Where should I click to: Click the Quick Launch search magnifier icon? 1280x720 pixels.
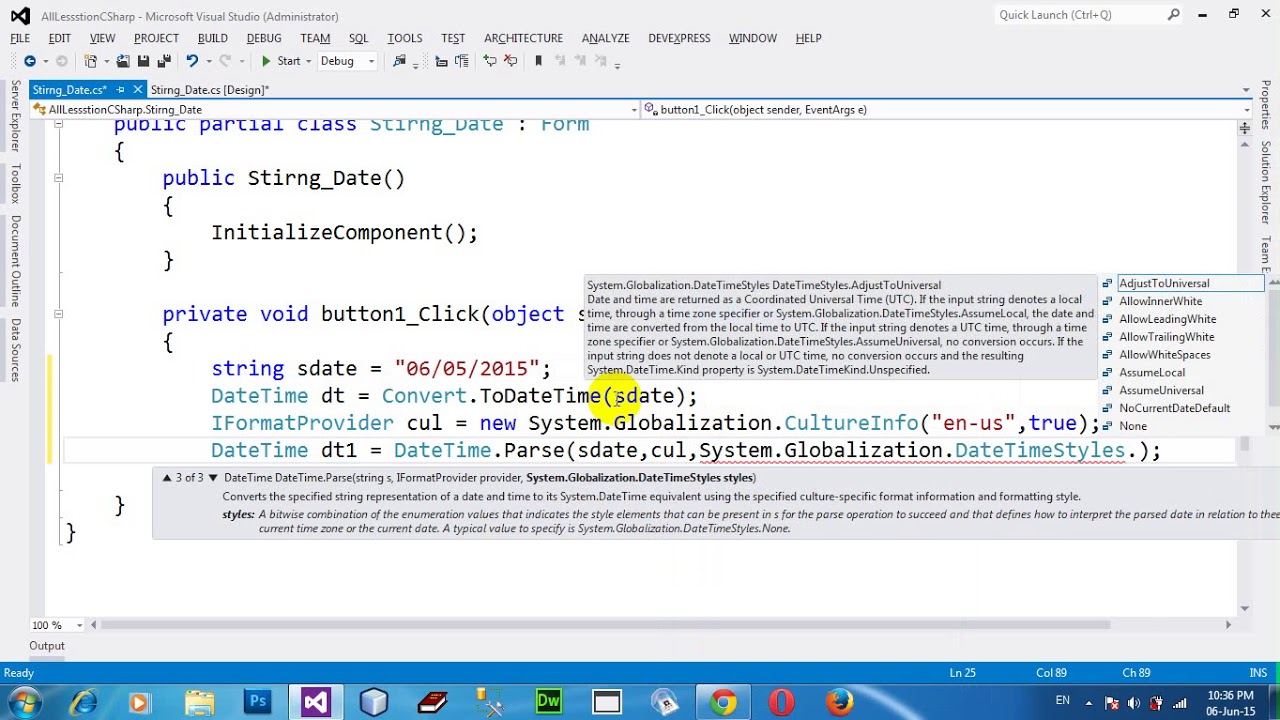tap(1174, 15)
